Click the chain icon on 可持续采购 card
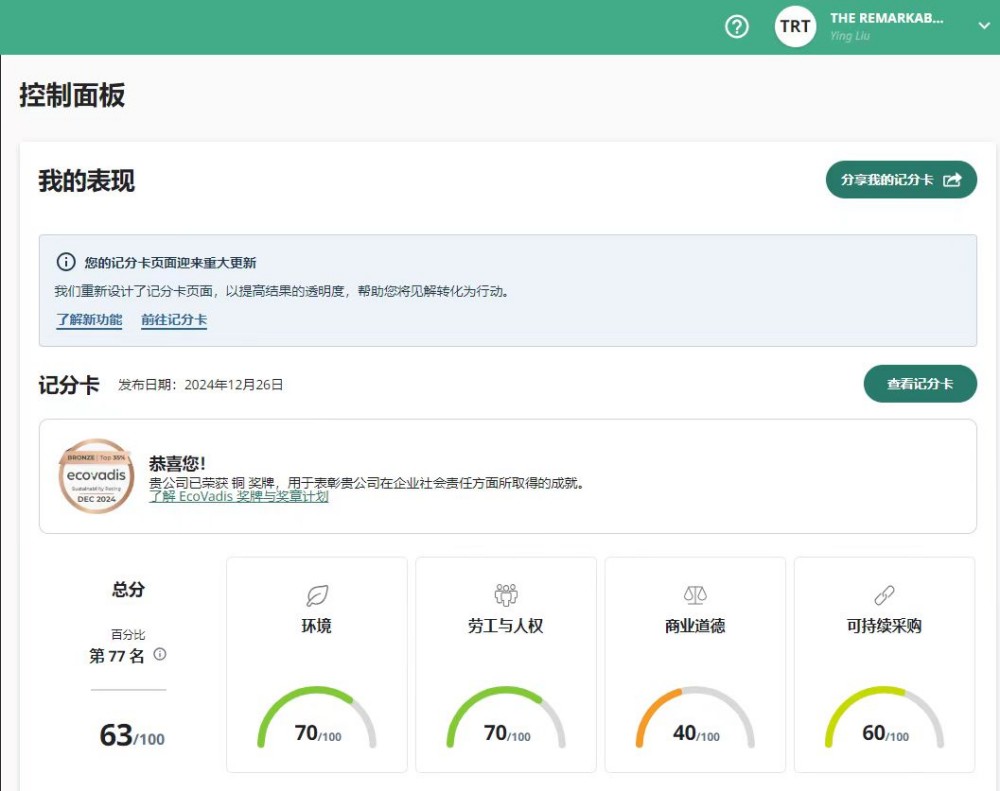The height and width of the screenshot is (791, 1000). (x=884, y=594)
